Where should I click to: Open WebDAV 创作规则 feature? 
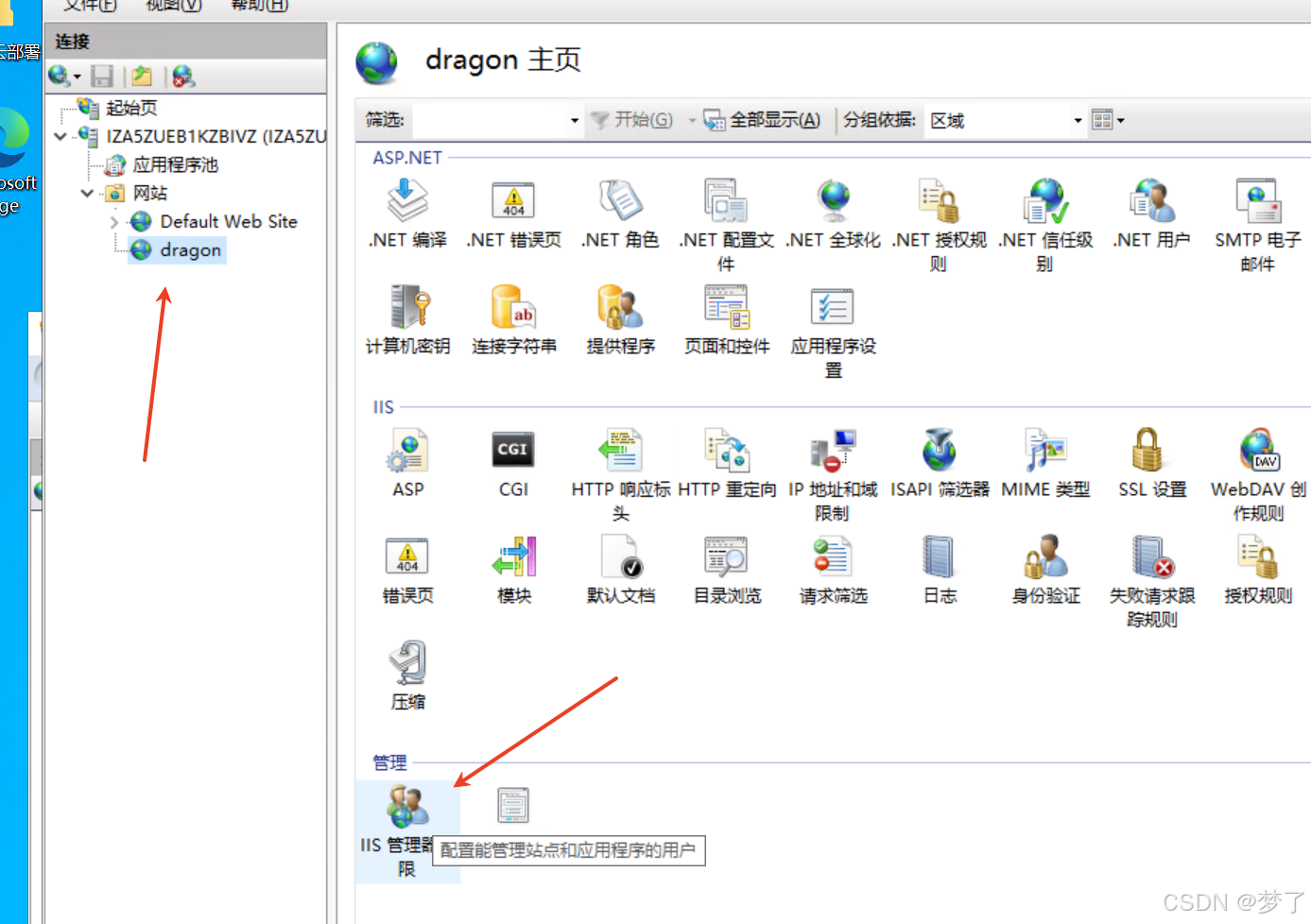[x=1258, y=474]
